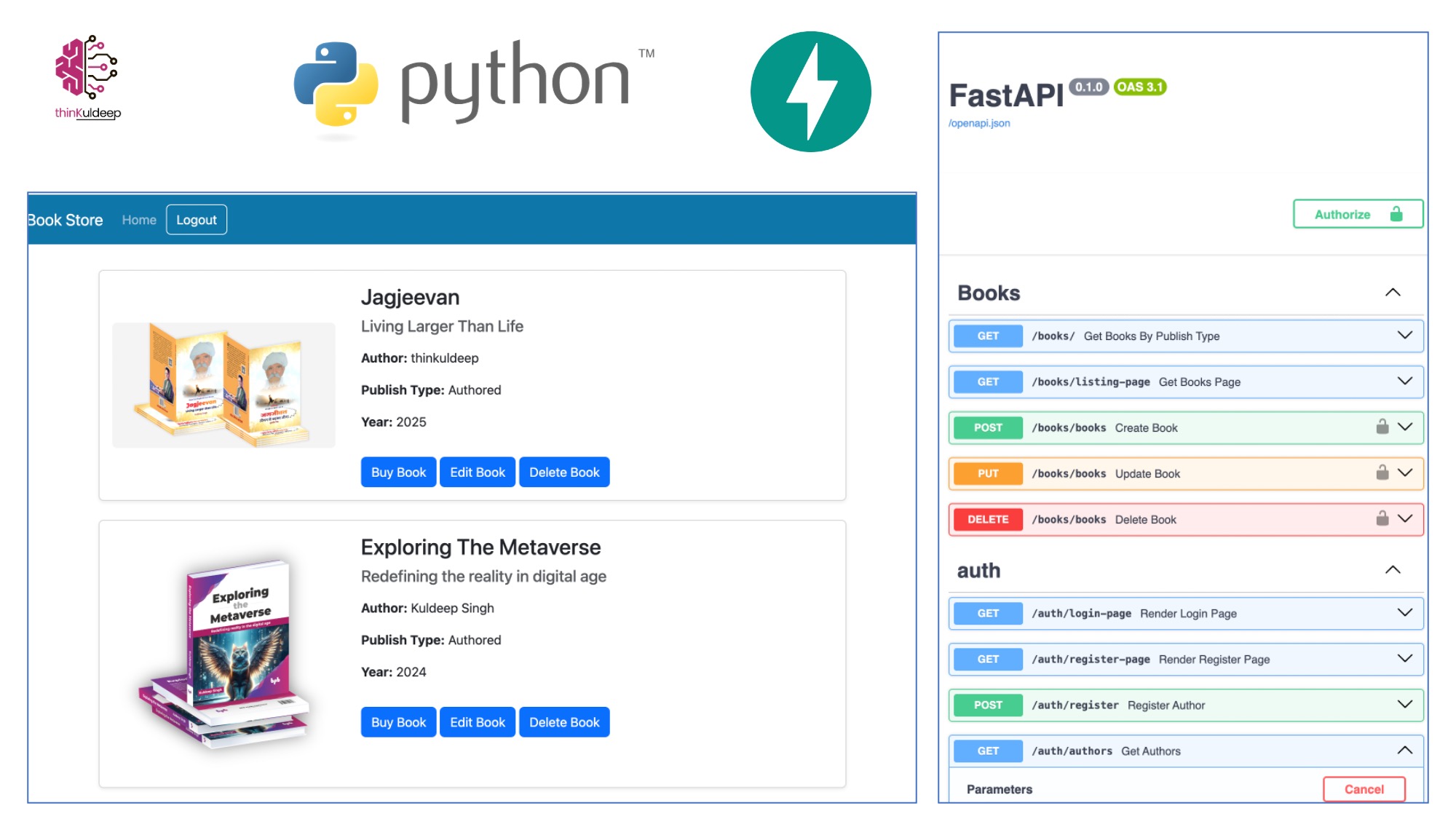This screenshot has width=1456, height=819.
Task: Click the green FastAPI lightning bolt logo
Action: coord(810,92)
